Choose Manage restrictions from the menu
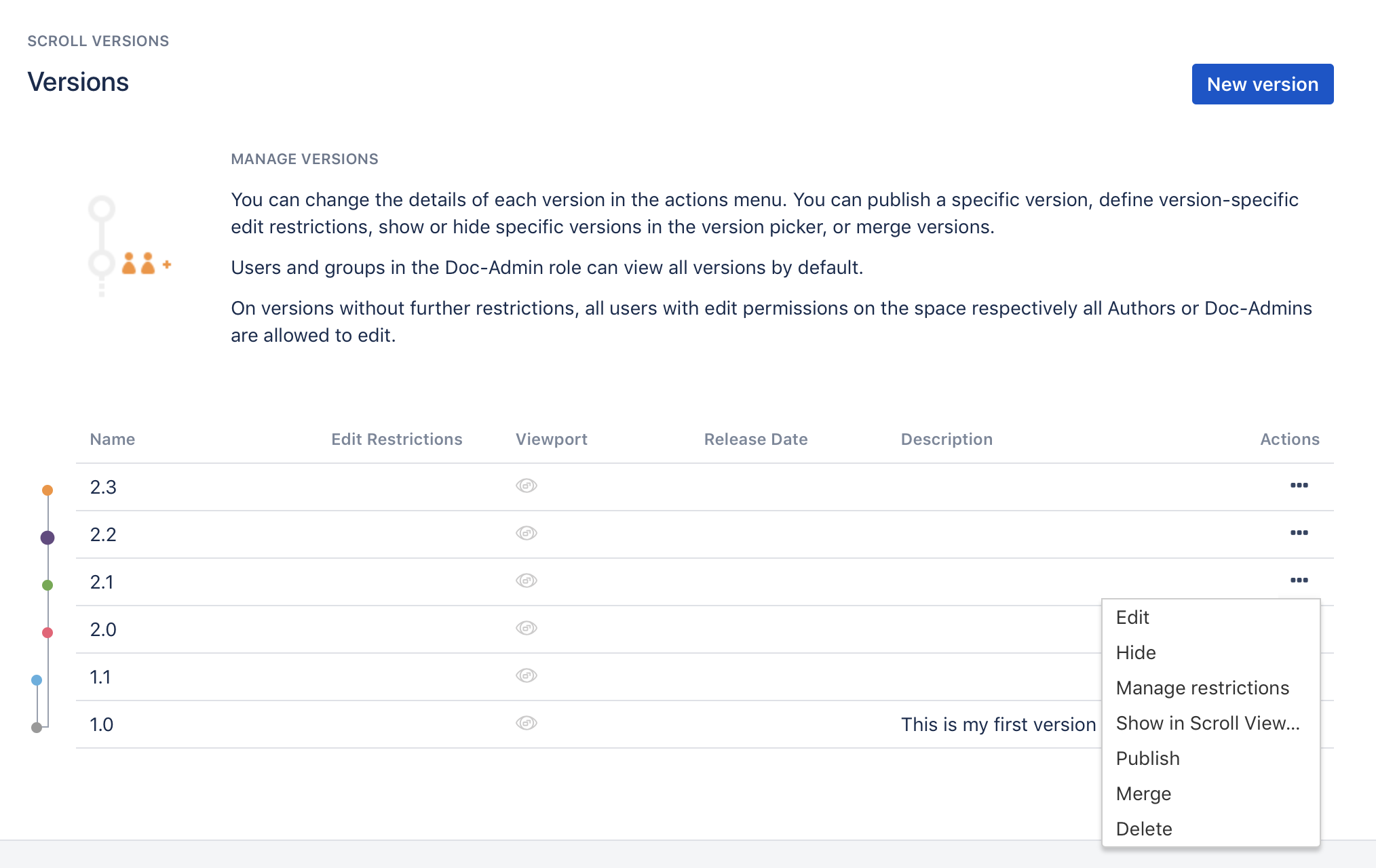 (x=1202, y=688)
